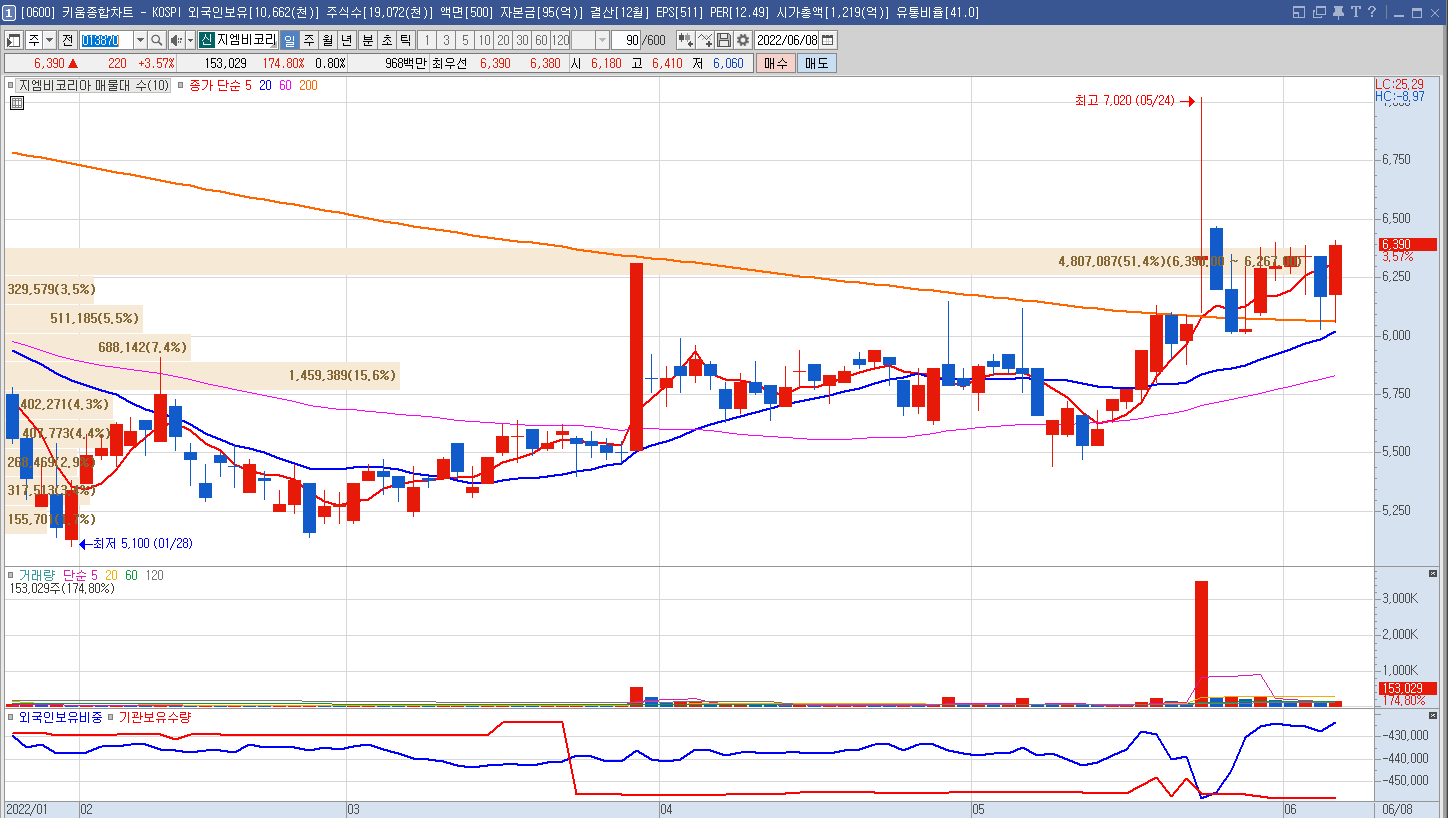Click the 60 moving average legend label

pyautogui.click(x=285, y=86)
